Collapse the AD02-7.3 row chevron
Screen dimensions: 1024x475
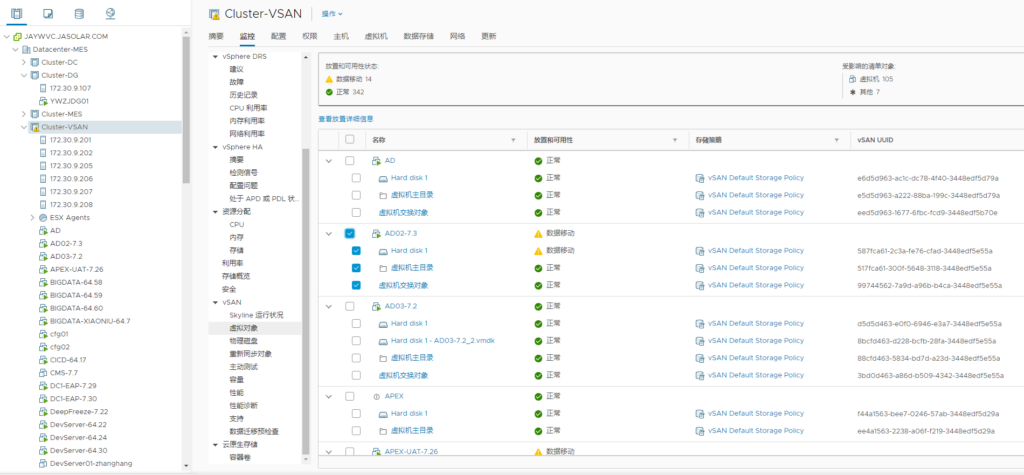tap(329, 233)
